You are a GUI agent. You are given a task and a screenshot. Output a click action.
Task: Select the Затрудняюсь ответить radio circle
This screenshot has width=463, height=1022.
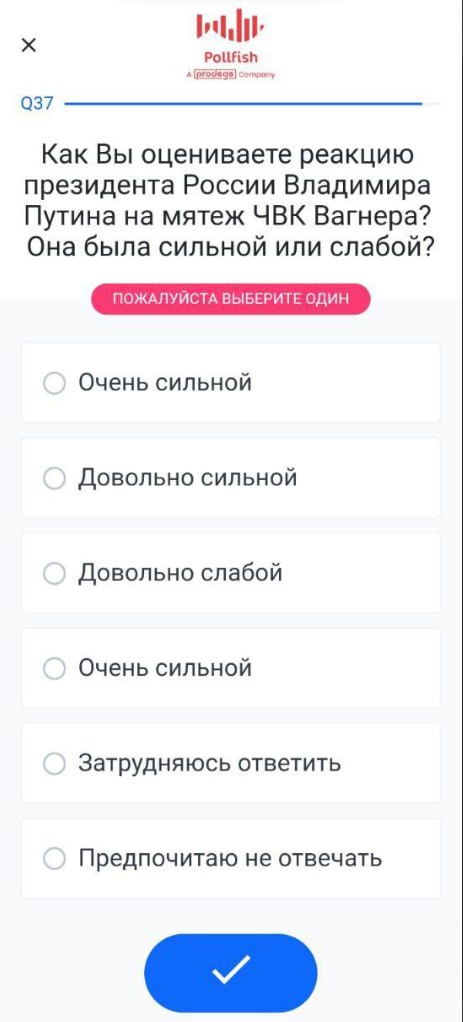(x=54, y=763)
